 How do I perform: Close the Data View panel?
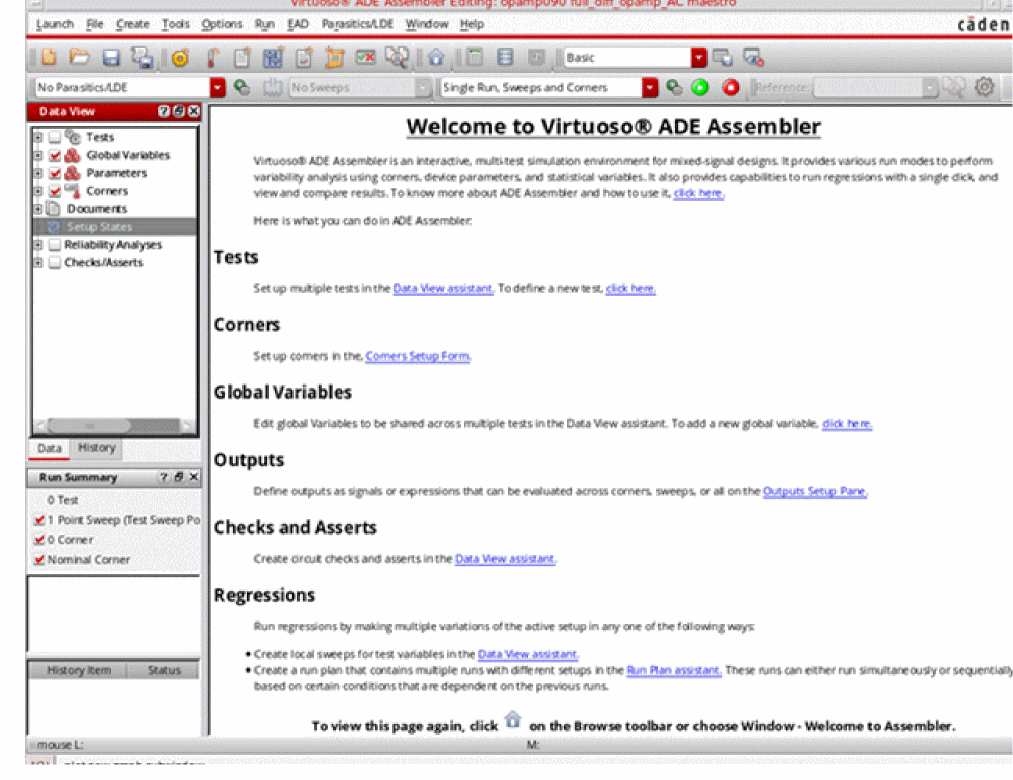pyautogui.click(x=193, y=111)
